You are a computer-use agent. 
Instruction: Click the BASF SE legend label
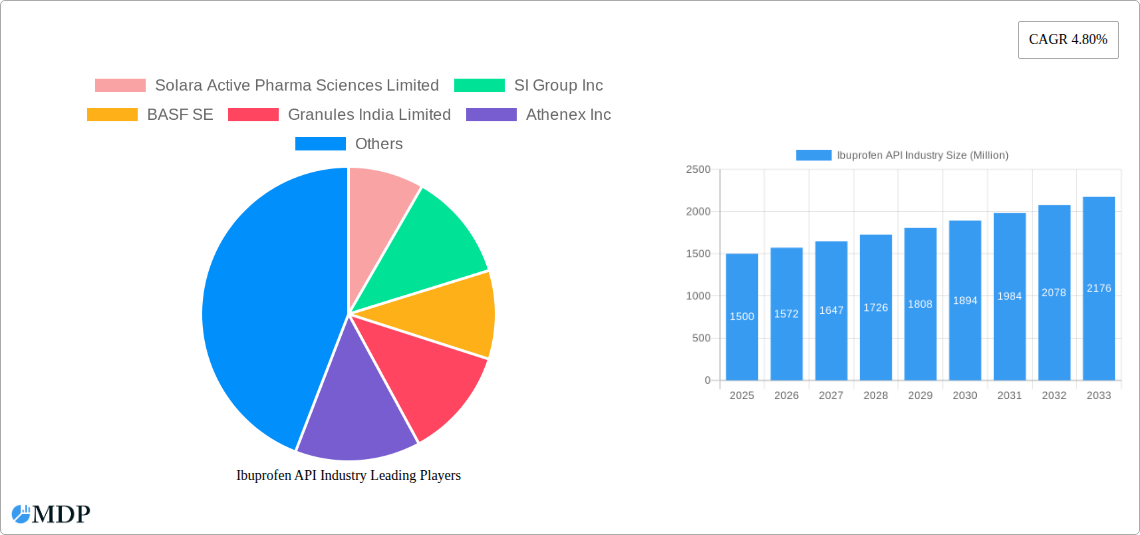pyautogui.click(x=180, y=114)
